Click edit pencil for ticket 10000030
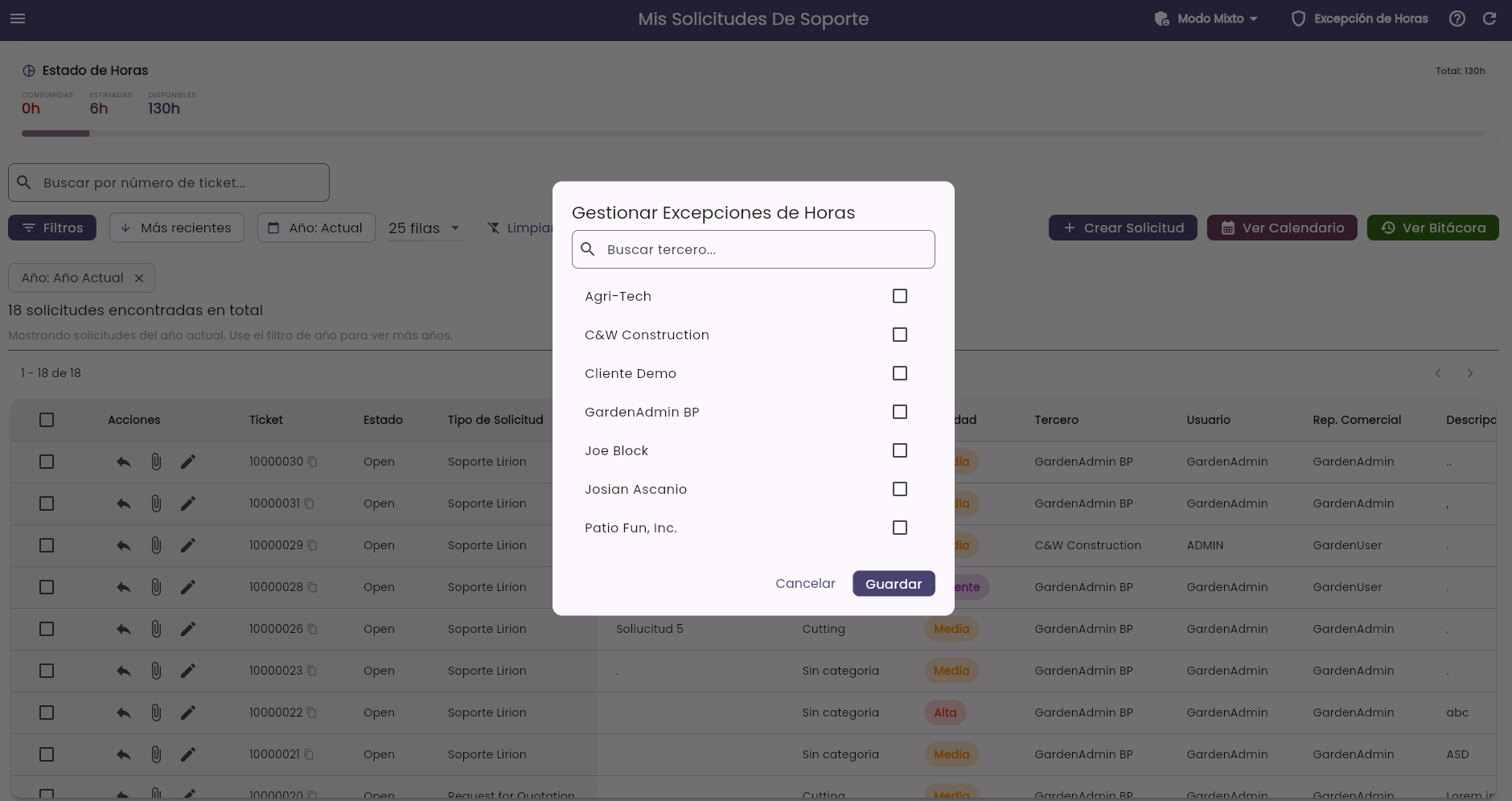 pyautogui.click(x=187, y=462)
